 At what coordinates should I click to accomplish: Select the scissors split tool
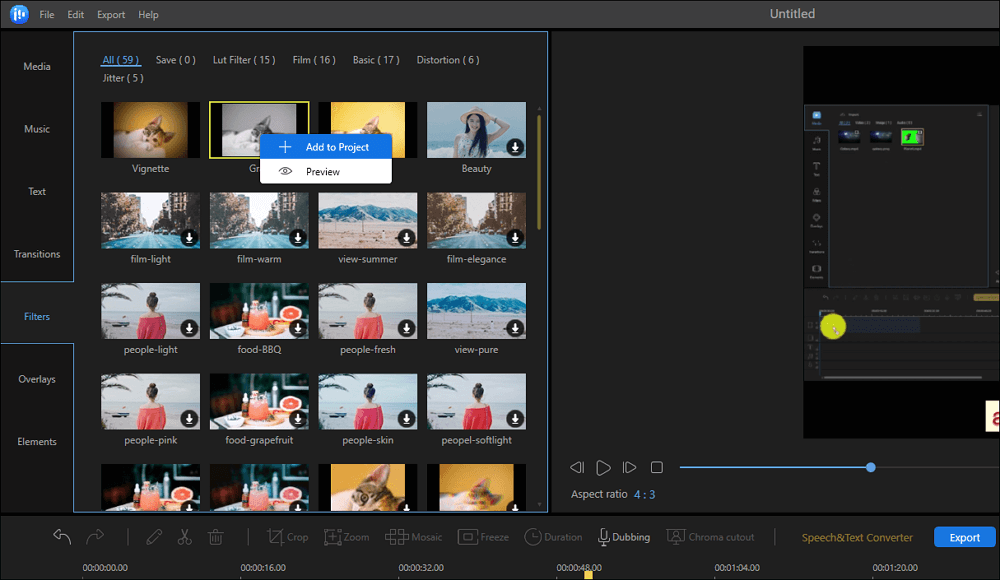pyautogui.click(x=184, y=537)
